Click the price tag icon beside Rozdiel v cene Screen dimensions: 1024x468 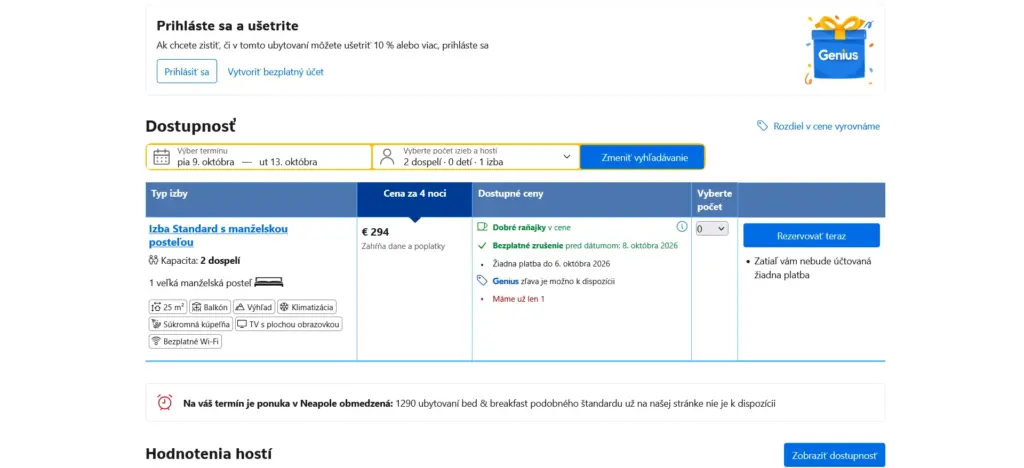(x=762, y=125)
